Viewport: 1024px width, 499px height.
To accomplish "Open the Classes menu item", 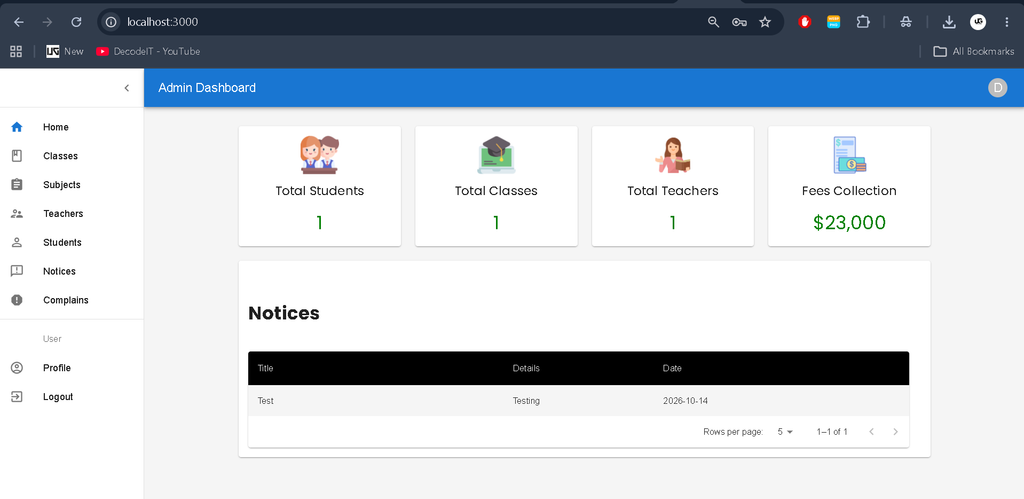I will [x=72, y=156].
